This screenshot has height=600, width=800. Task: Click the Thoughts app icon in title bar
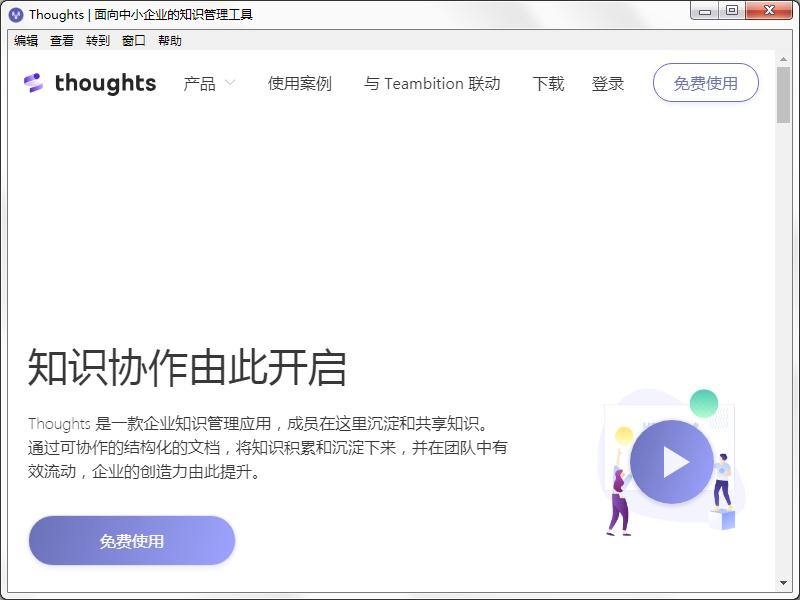15,14
